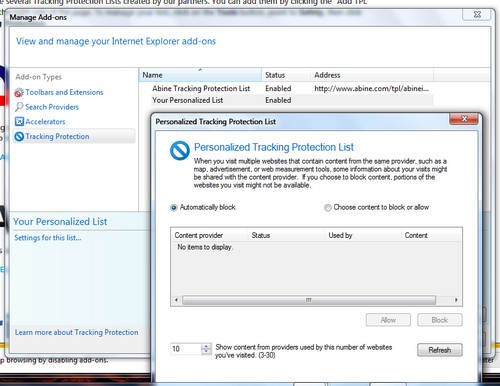Click the Status column header in Manage Add-ons
This screenshot has width=500, height=386.
[286, 75]
